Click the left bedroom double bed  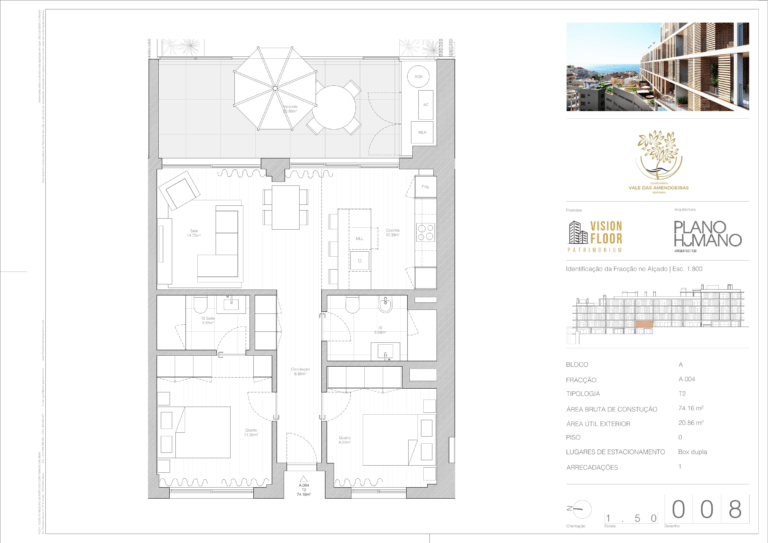pyautogui.click(x=201, y=432)
